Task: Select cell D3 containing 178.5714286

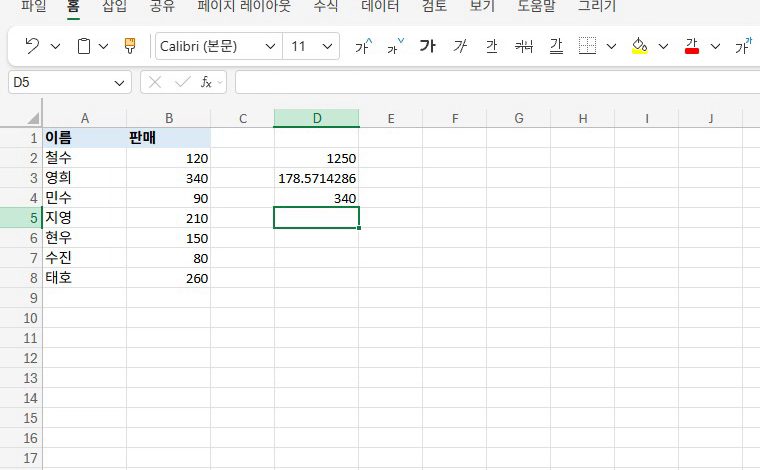Action: click(x=317, y=178)
